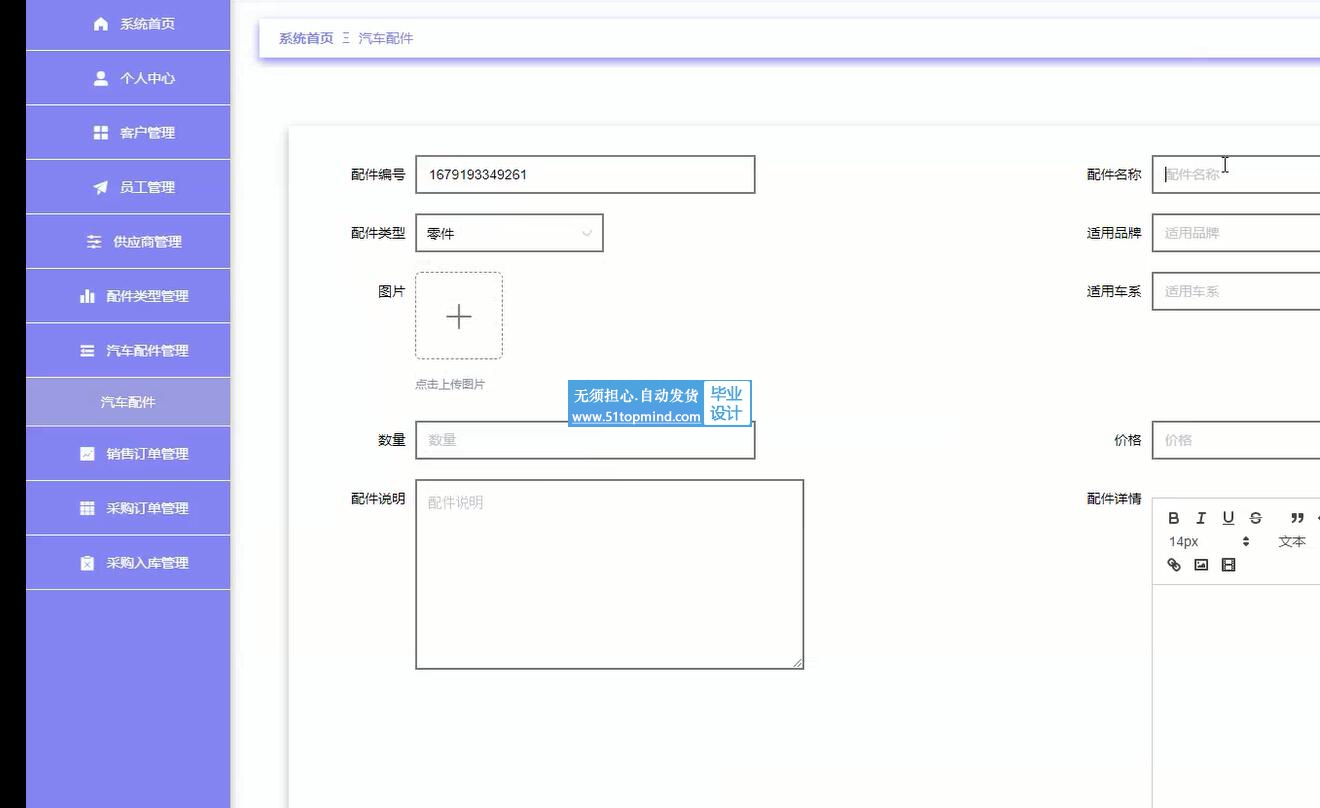Click the insert link icon
This screenshot has height=808, width=1320.
coord(1174,565)
